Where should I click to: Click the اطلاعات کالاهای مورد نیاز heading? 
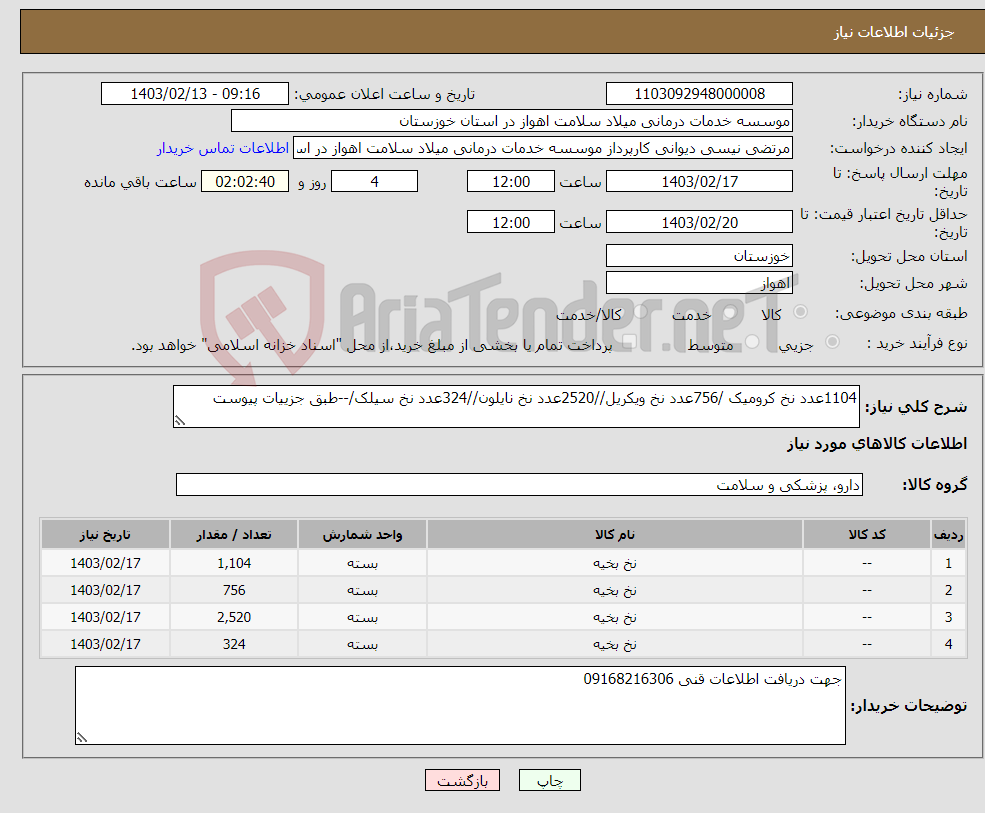click(877, 444)
